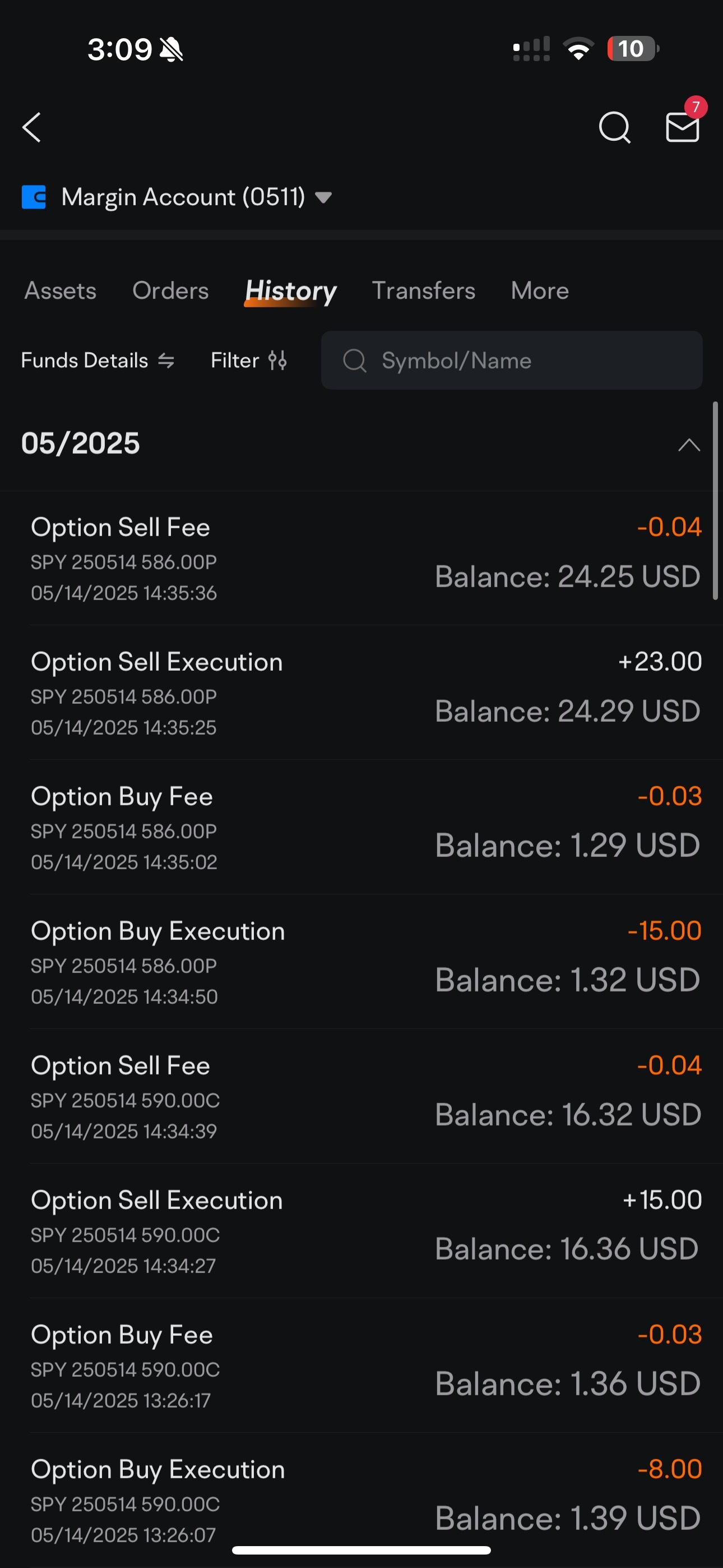Open the More tab

tap(540, 291)
